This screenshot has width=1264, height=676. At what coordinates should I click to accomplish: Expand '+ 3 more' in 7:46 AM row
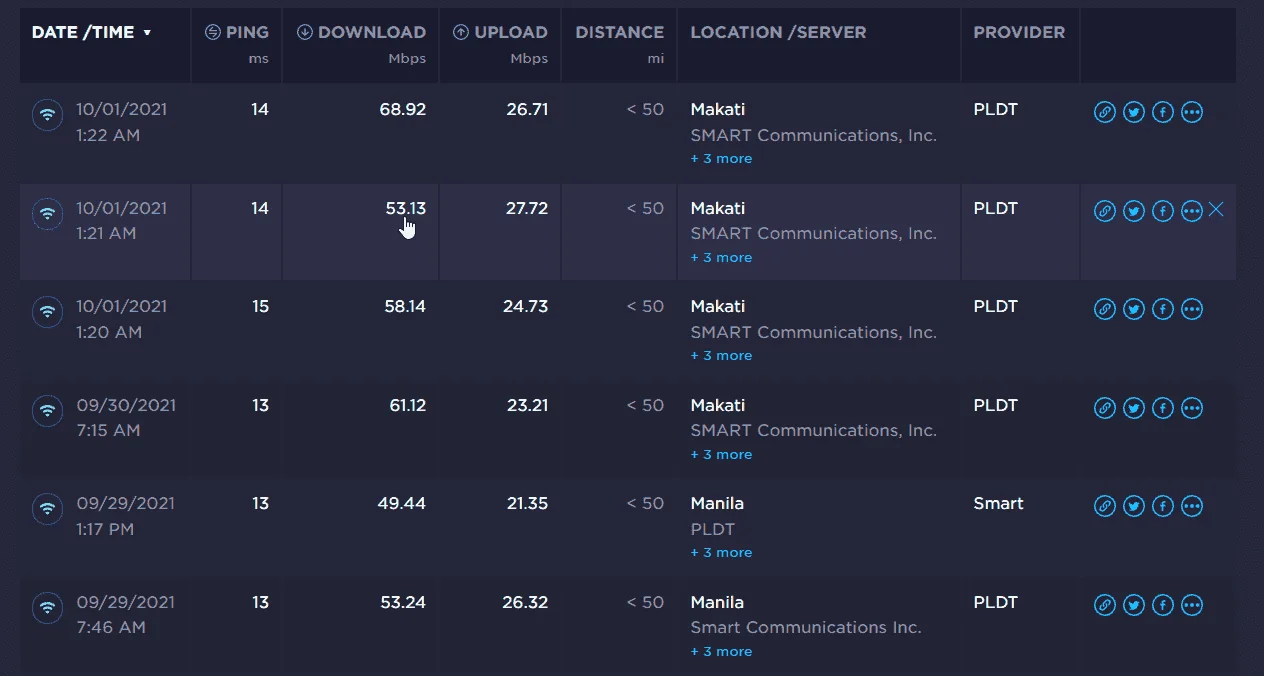coord(721,652)
